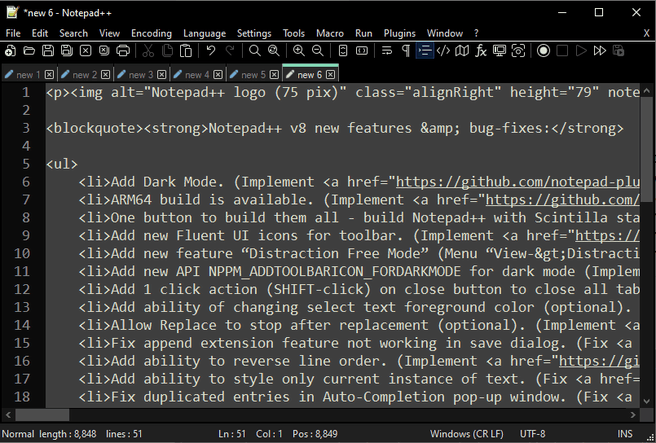The height and width of the screenshot is (443, 656).
Task: Open a file using the folder icon
Action: coord(29,51)
